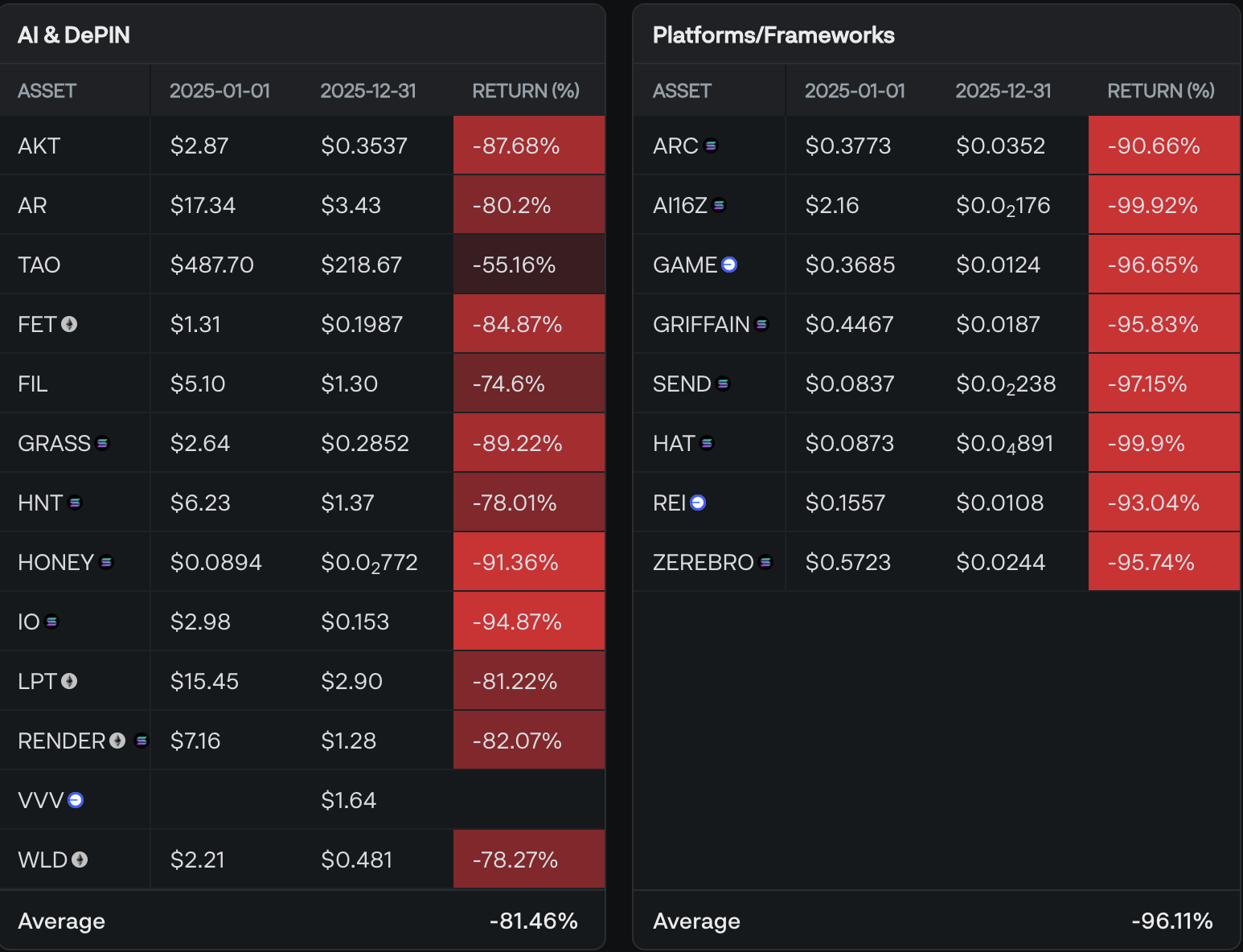
Task: Click the Platforms/Frameworks section title
Action: click(773, 35)
